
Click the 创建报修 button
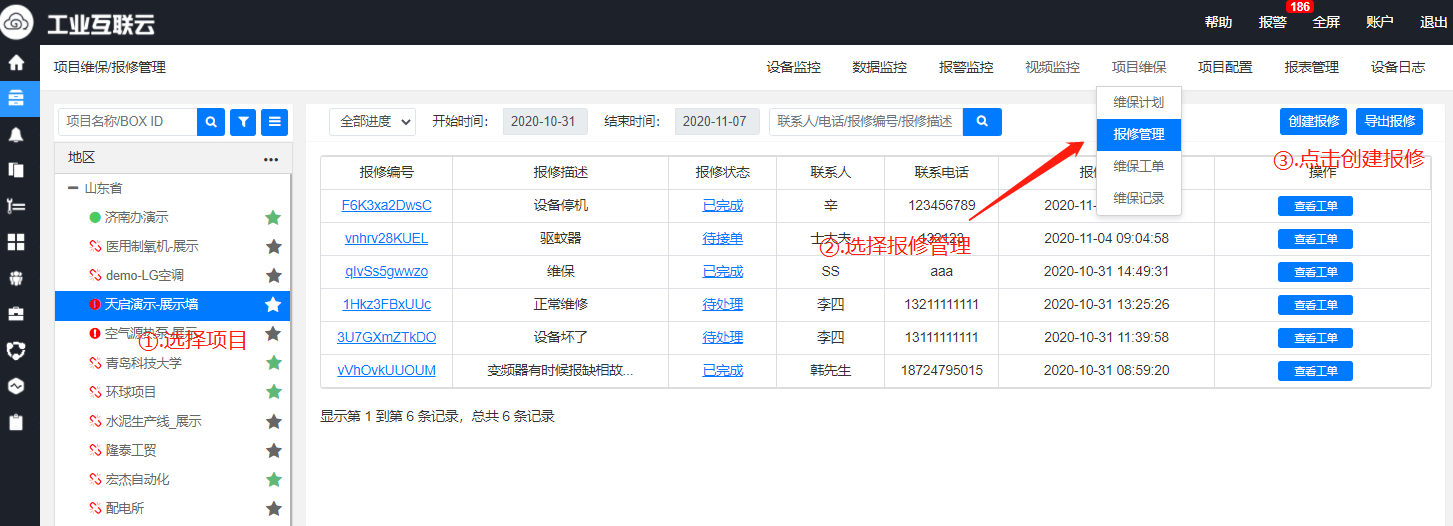tap(1314, 121)
